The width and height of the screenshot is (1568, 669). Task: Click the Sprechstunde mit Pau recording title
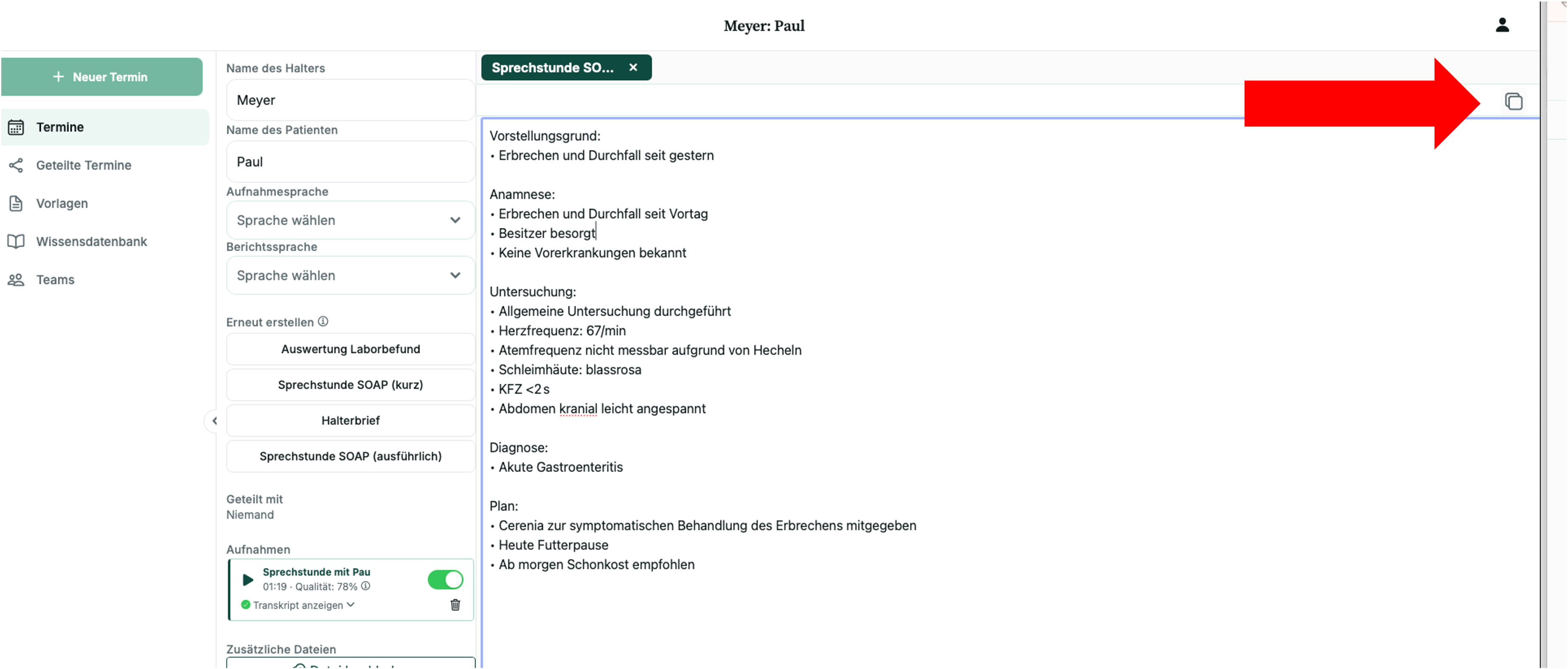pyautogui.click(x=316, y=572)
